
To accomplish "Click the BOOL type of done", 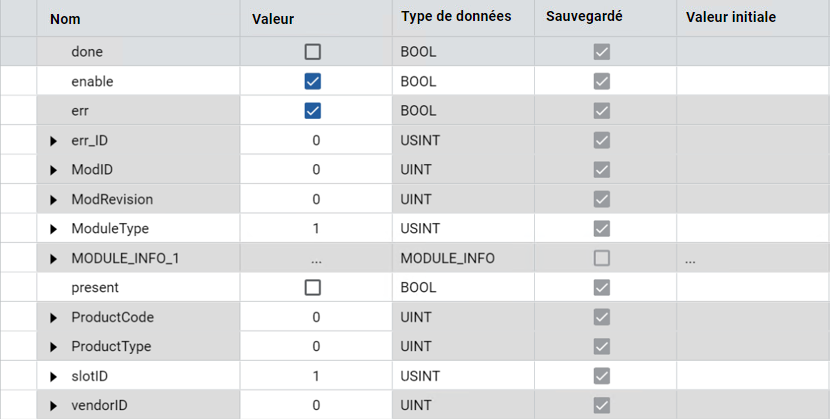I will coord(418,52).
